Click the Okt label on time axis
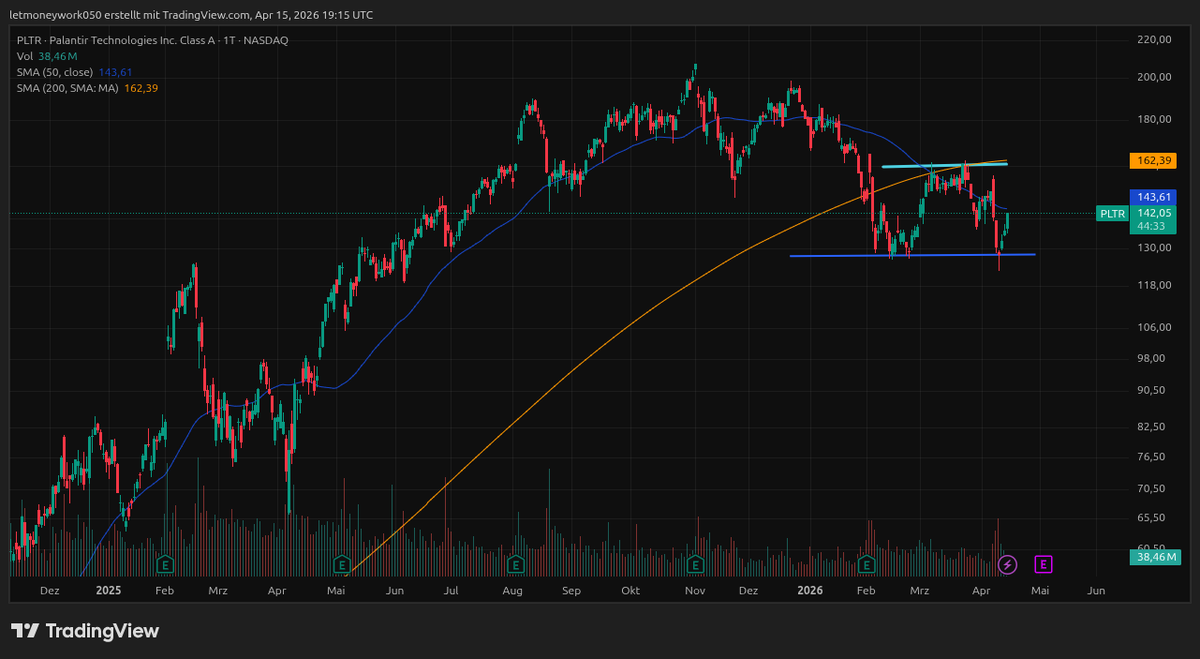 click(630, 591)
